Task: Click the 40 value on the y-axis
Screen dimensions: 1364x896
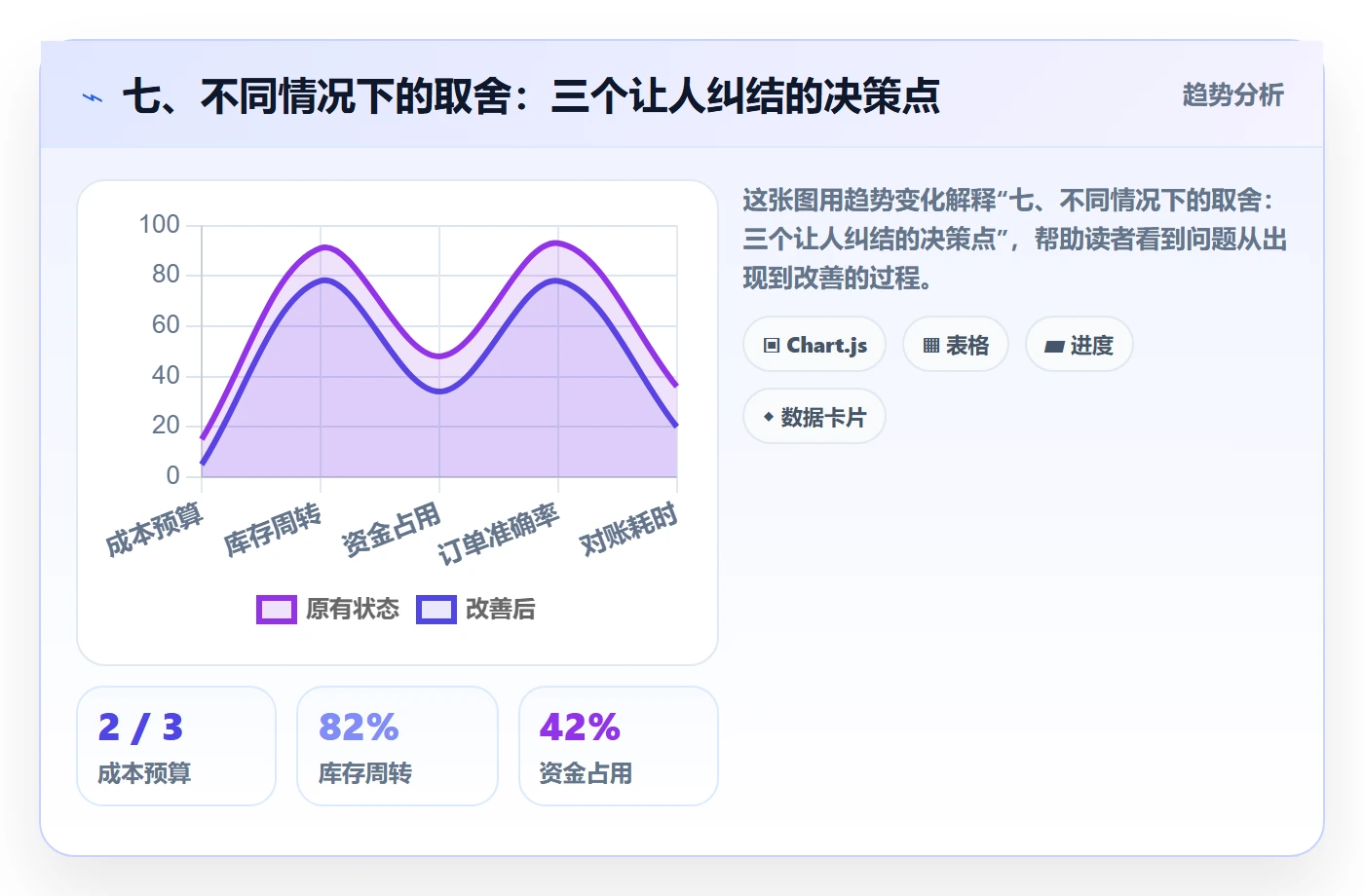Action: [x=167, y=376]
